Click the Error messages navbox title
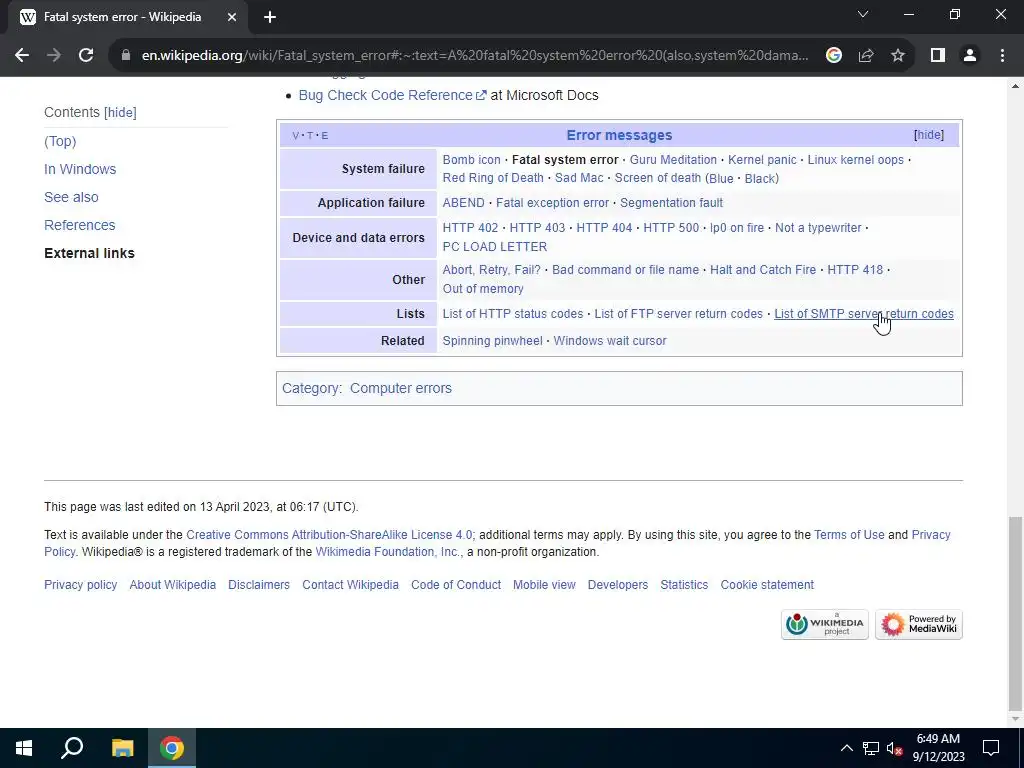Viewport: 1024px width, 768px height. (619, 135)
